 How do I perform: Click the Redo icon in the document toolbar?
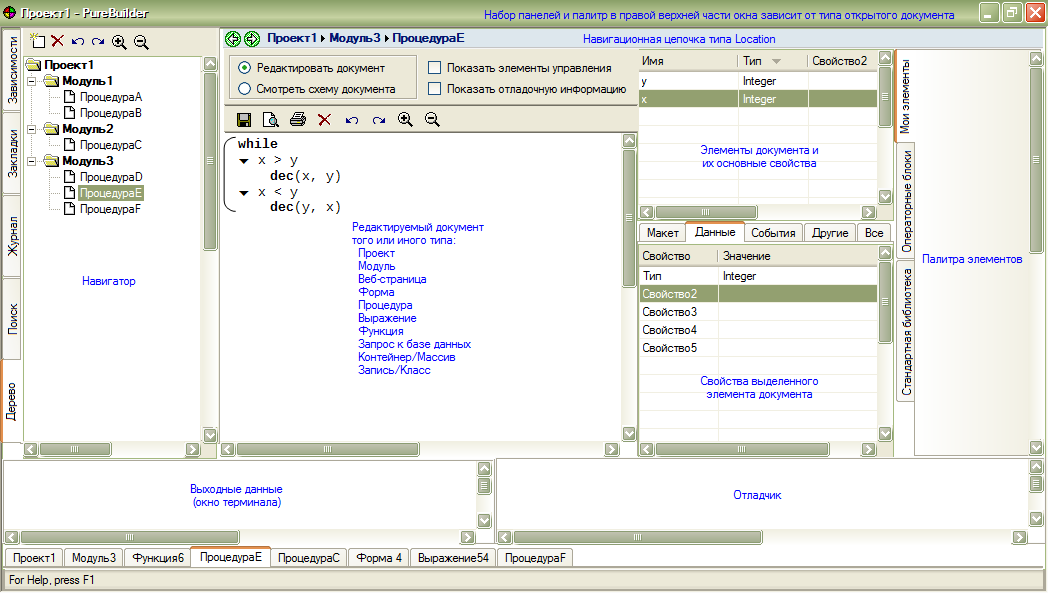(378, 120)
